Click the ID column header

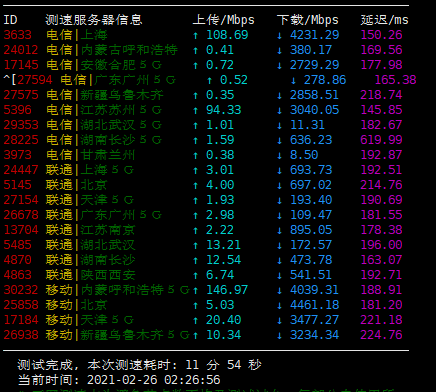click(10, 20)
